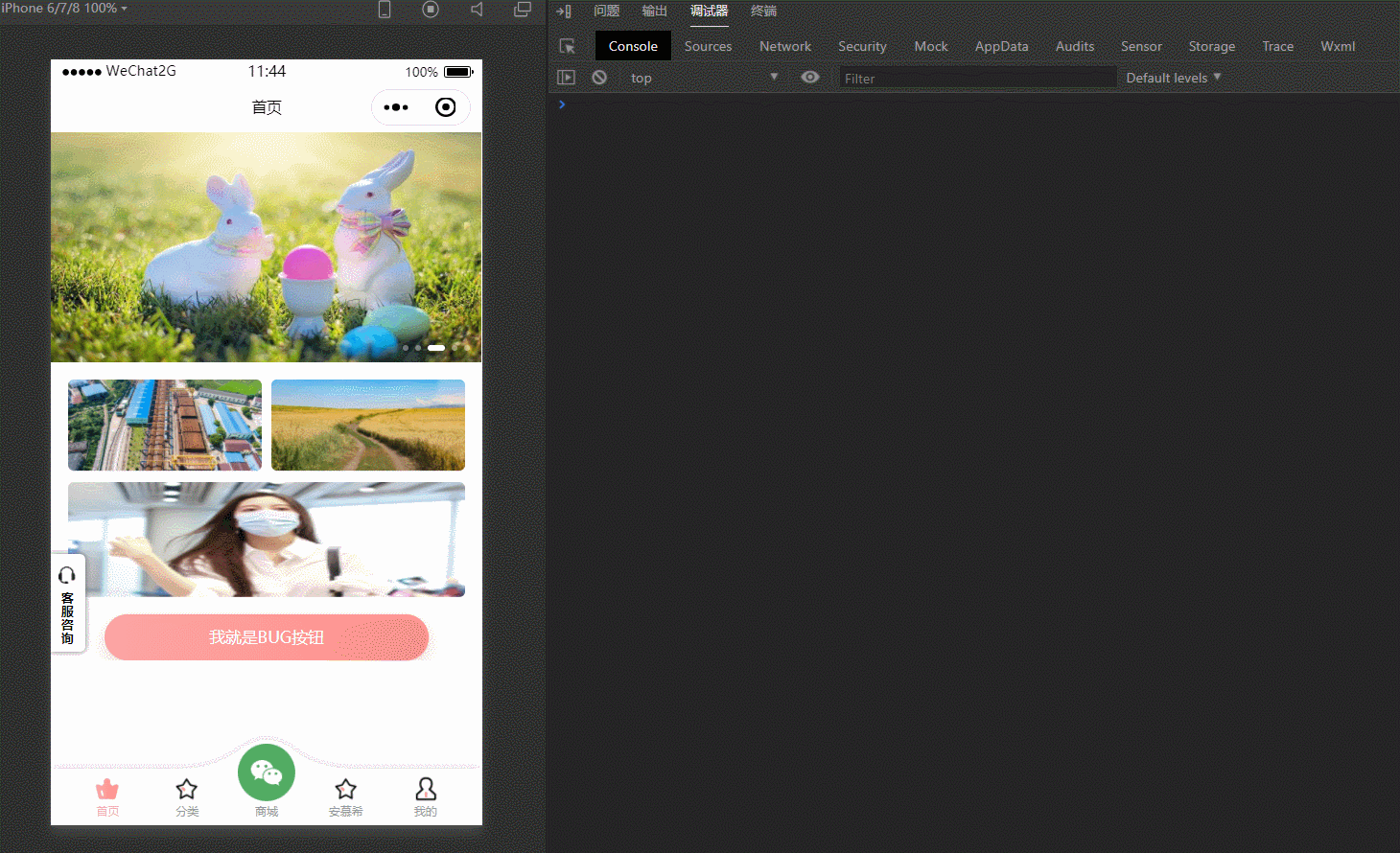Click the element inspector arrow icon
The width and height of the screenshot is (1400, 853).
point(567,46)
